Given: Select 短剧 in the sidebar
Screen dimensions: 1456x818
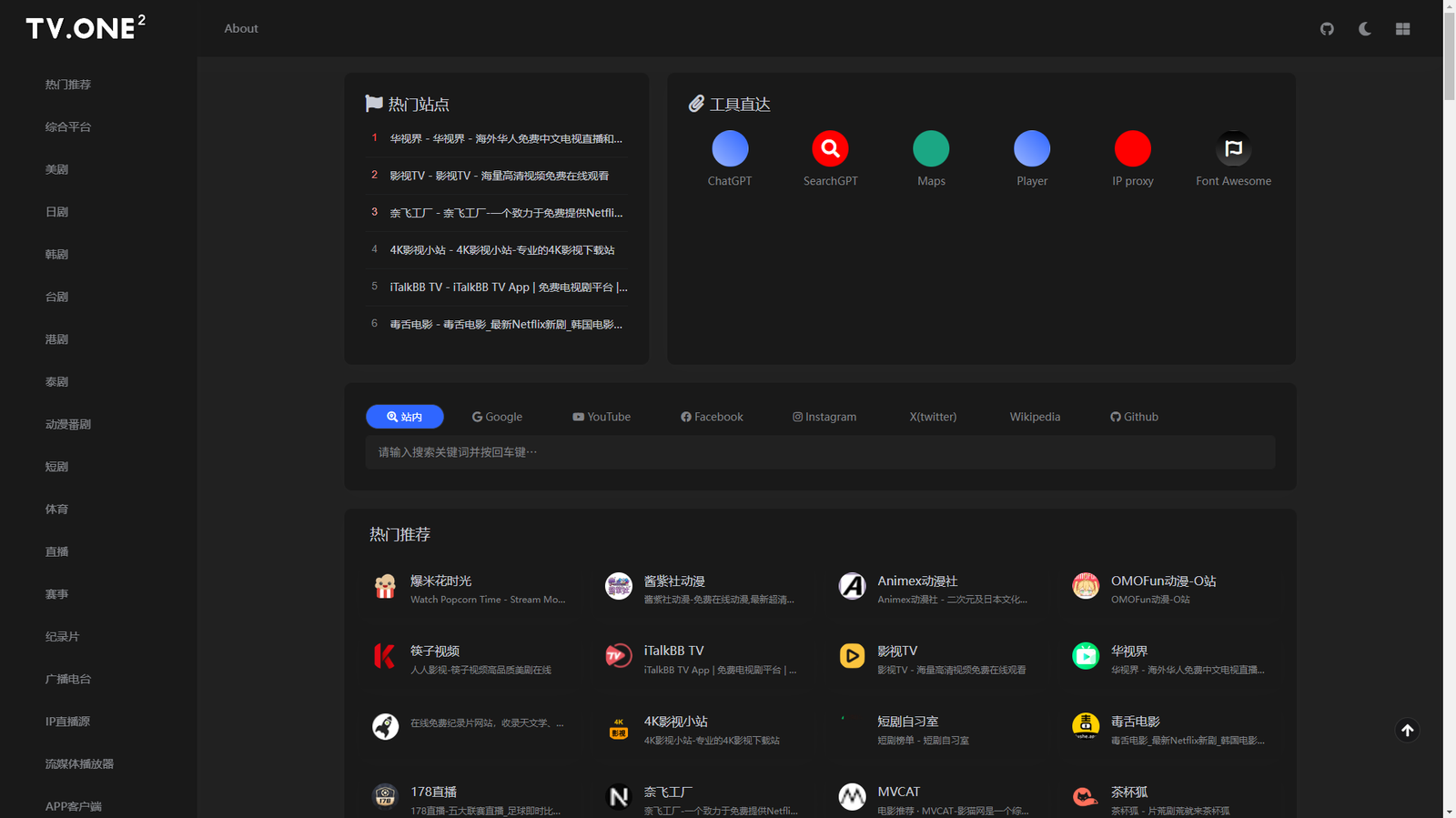Looking at the screenshot, I should pos(56,467).
